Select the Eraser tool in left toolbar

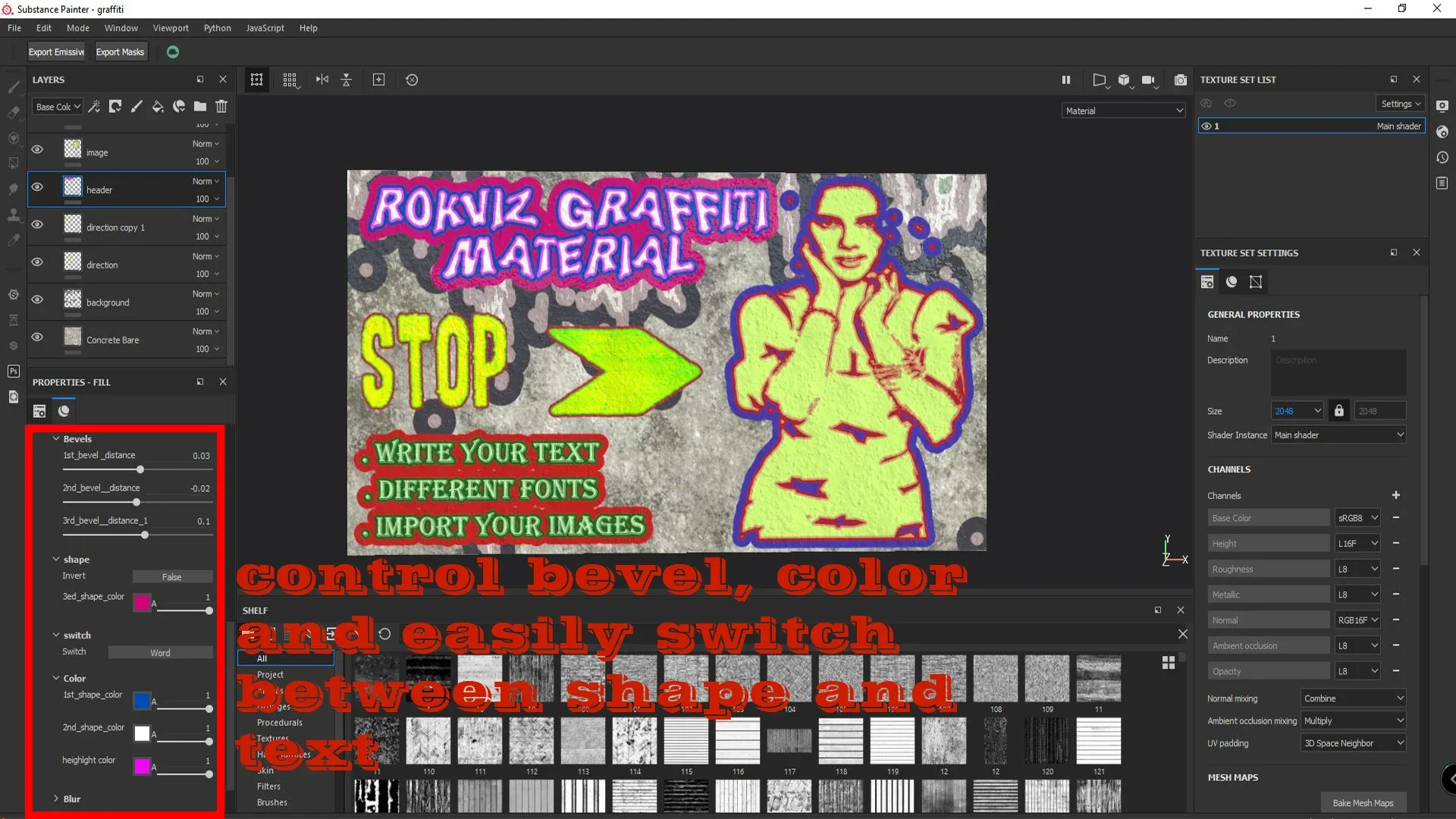tap(14, 112)
